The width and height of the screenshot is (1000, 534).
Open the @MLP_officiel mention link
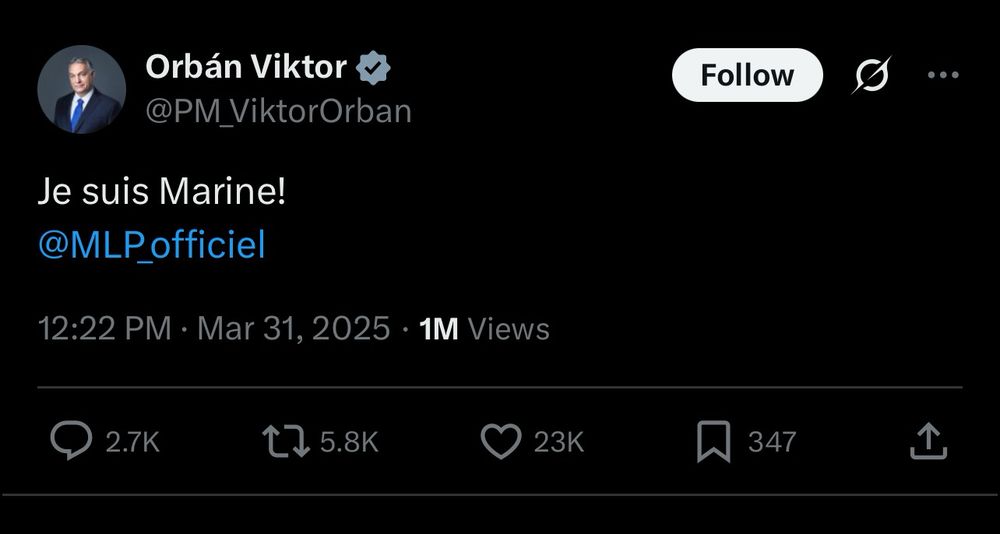(152, 245)
